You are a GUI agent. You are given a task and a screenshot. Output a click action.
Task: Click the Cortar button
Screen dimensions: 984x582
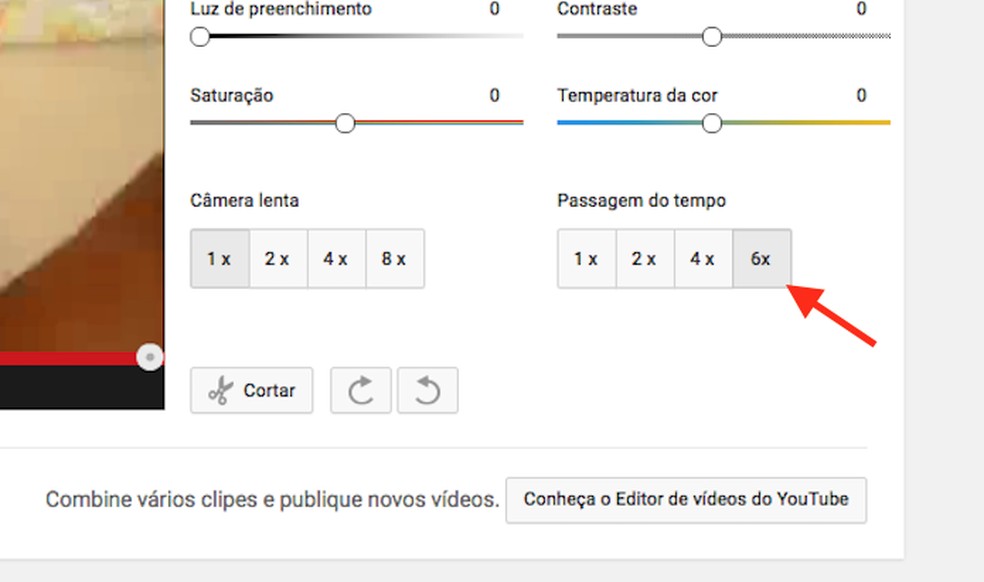[251, 391]
